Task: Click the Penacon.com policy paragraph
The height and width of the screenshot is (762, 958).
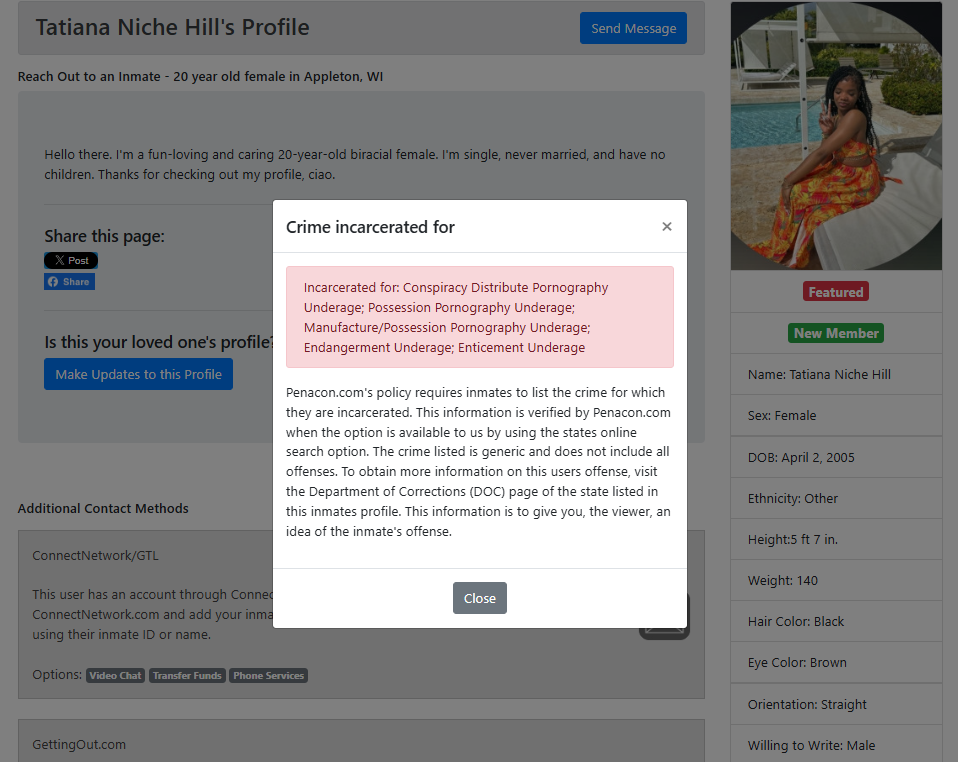Action: point(480,462)
